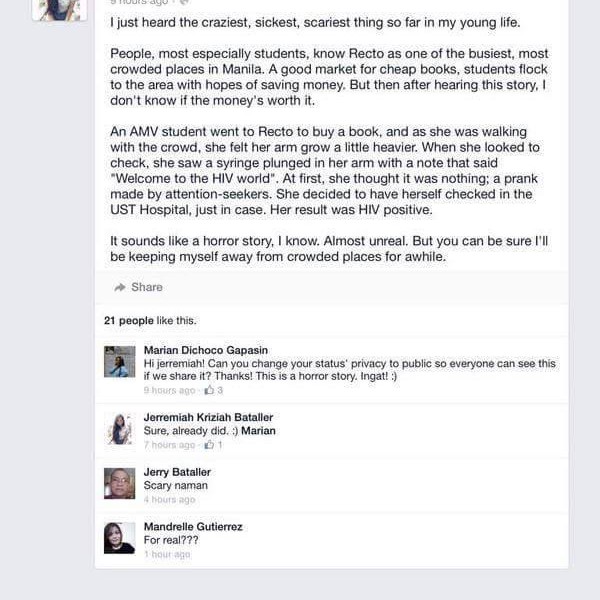The height and width of the screenshot is (600, 600).
Task: Click the '9 hours ago' timestamp on Marian's comment
Action: (x=170, y=390)
